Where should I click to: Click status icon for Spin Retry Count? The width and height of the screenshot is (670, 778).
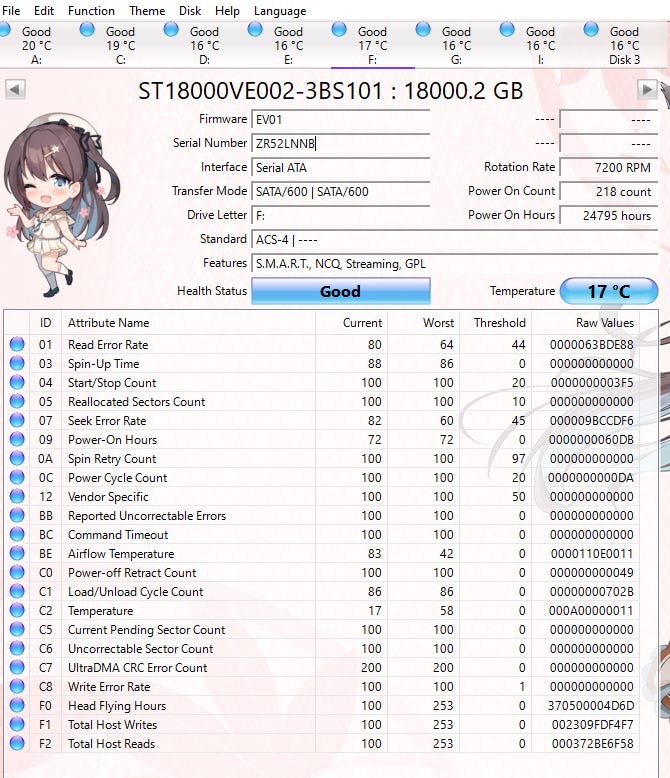point(17,458)
